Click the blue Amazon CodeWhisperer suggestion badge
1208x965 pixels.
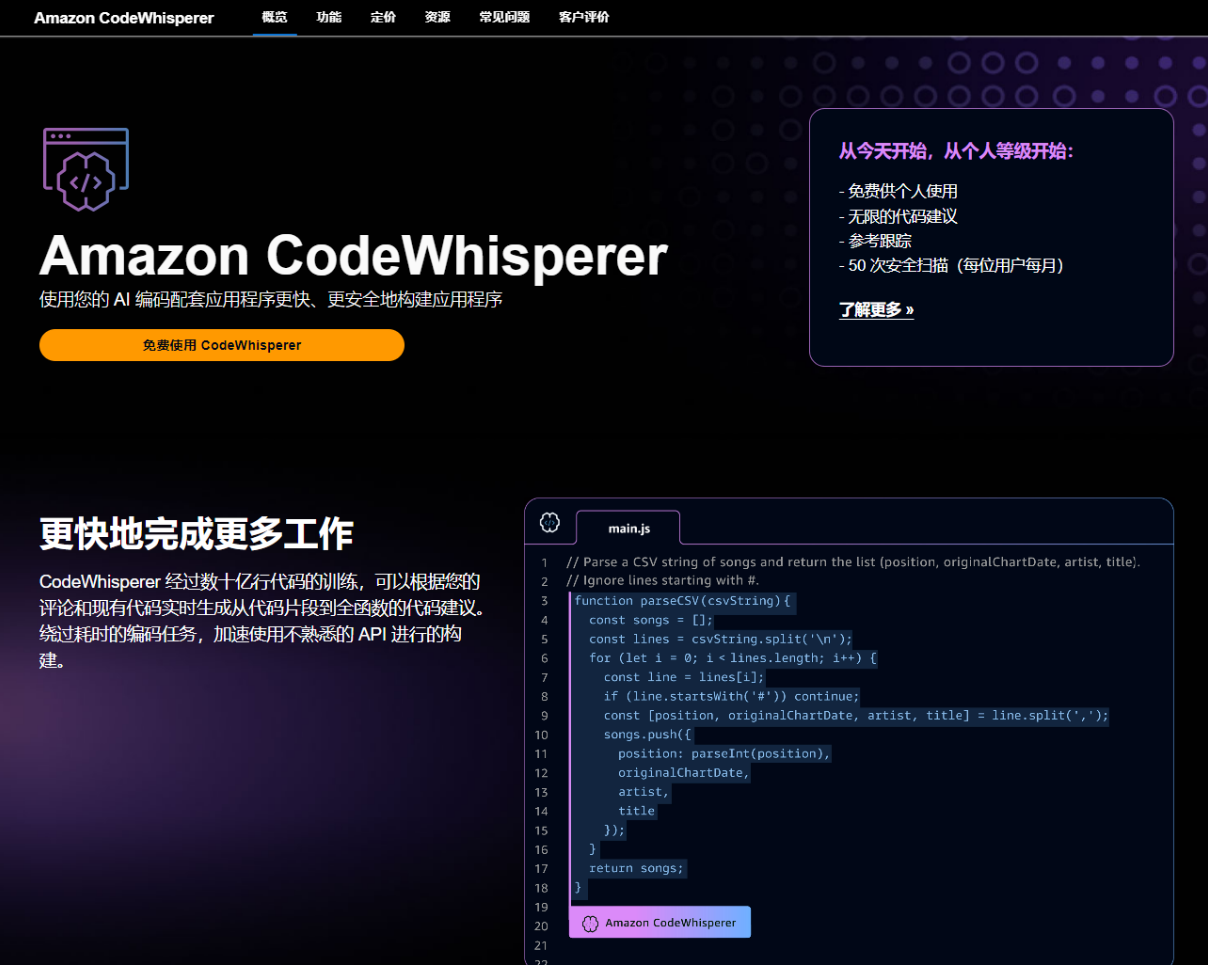[x=659, y=921]
